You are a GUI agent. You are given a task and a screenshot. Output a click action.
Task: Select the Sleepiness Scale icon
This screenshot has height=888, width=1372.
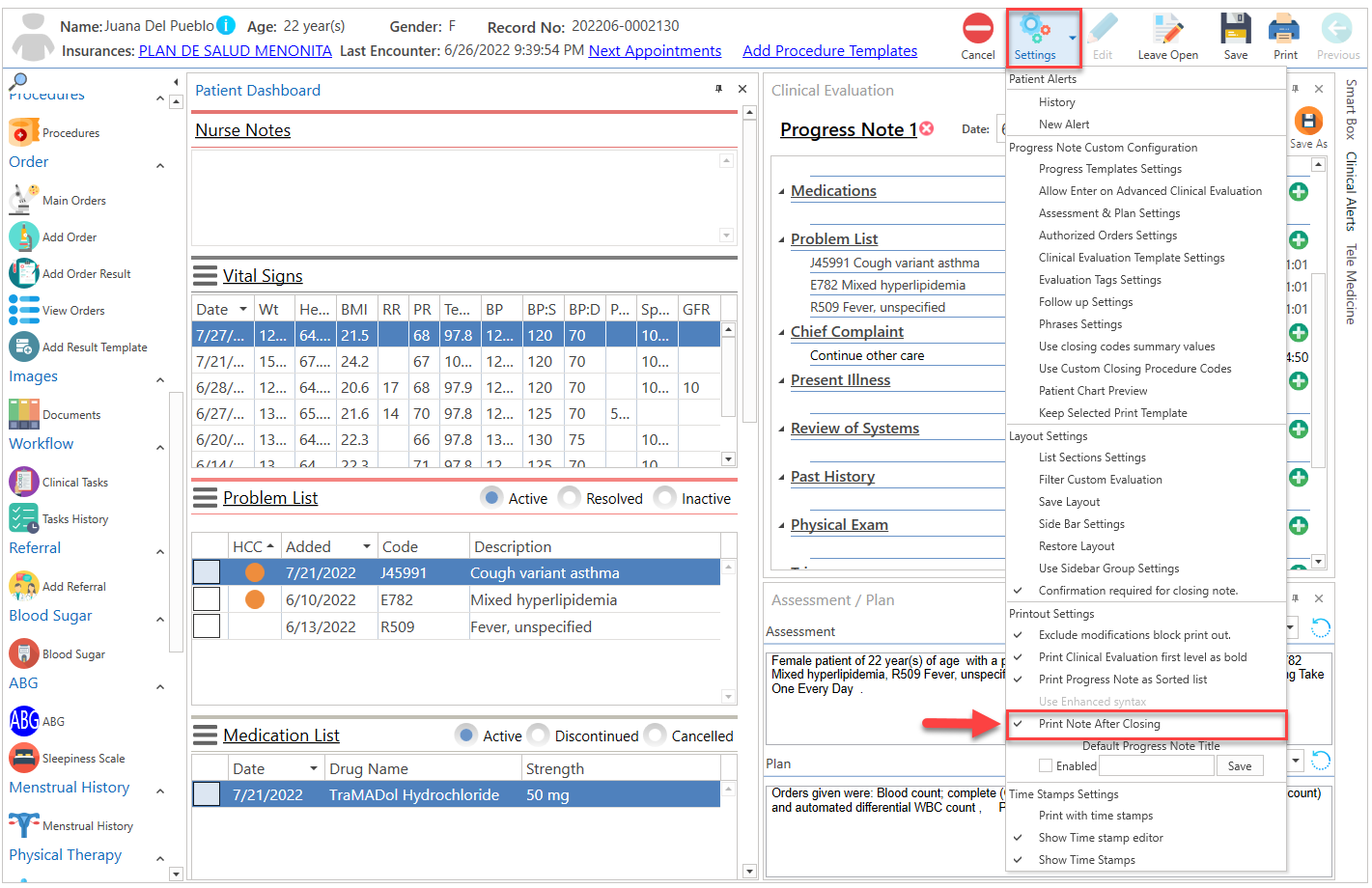point(23,758)
